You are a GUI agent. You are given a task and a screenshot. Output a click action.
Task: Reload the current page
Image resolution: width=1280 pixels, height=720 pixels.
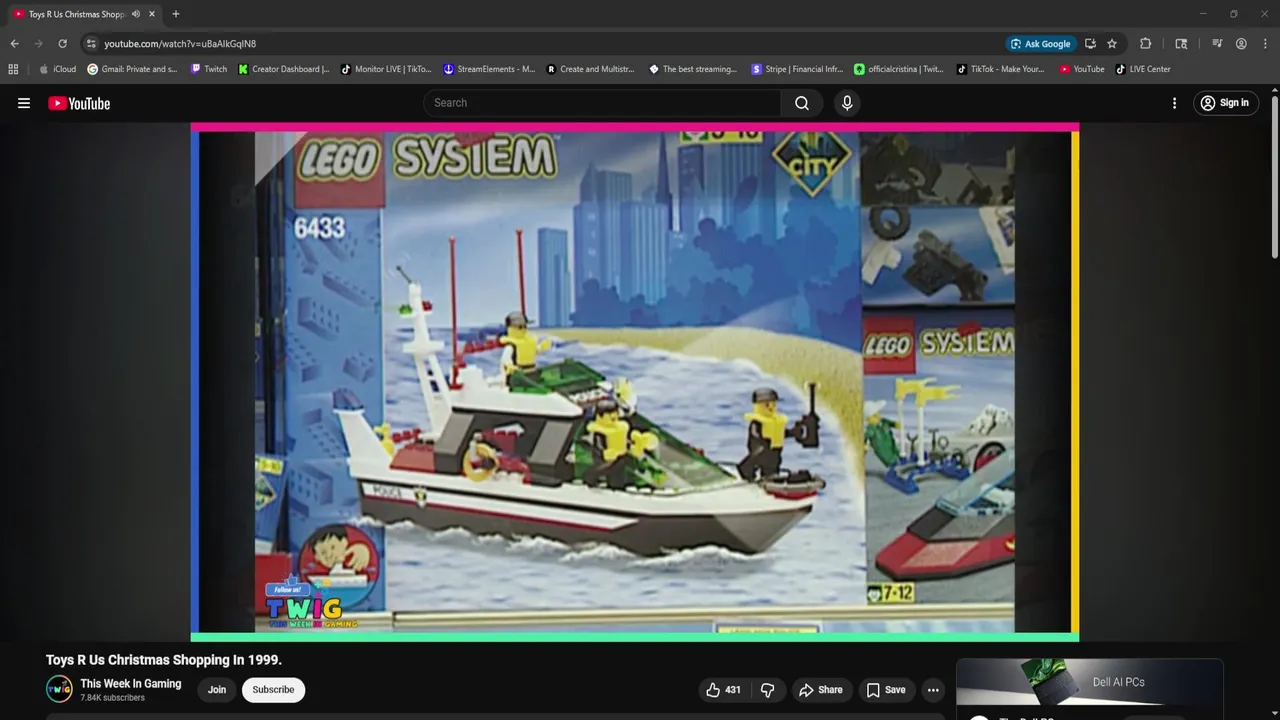62,44
